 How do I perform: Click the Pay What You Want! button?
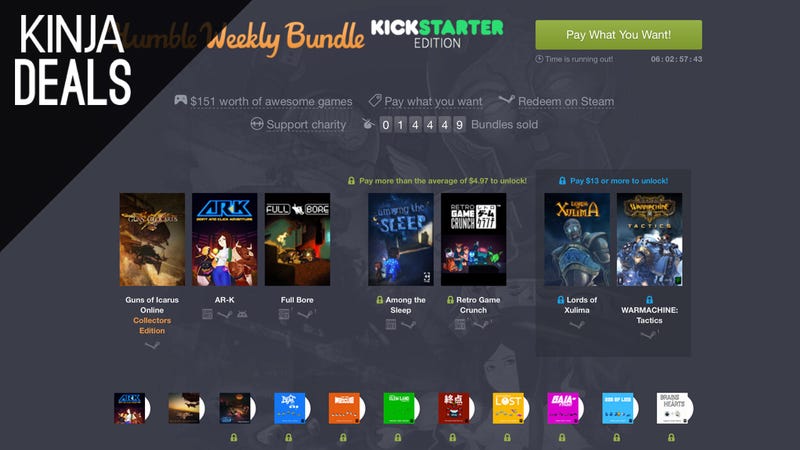point(618,35)
